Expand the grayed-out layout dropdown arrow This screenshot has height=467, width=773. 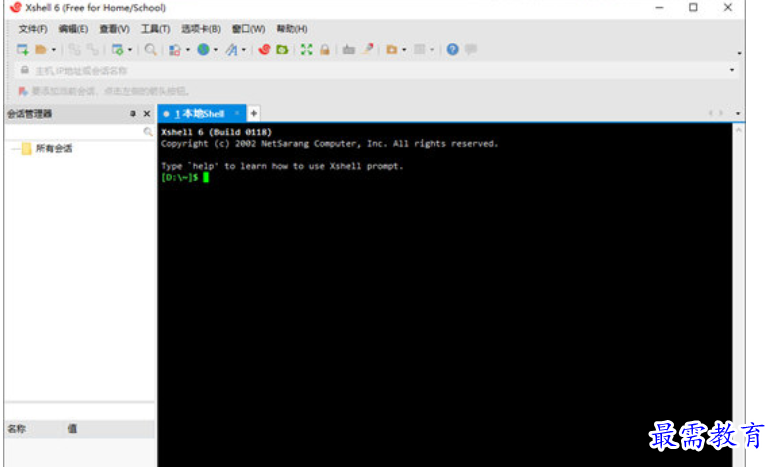432,50
